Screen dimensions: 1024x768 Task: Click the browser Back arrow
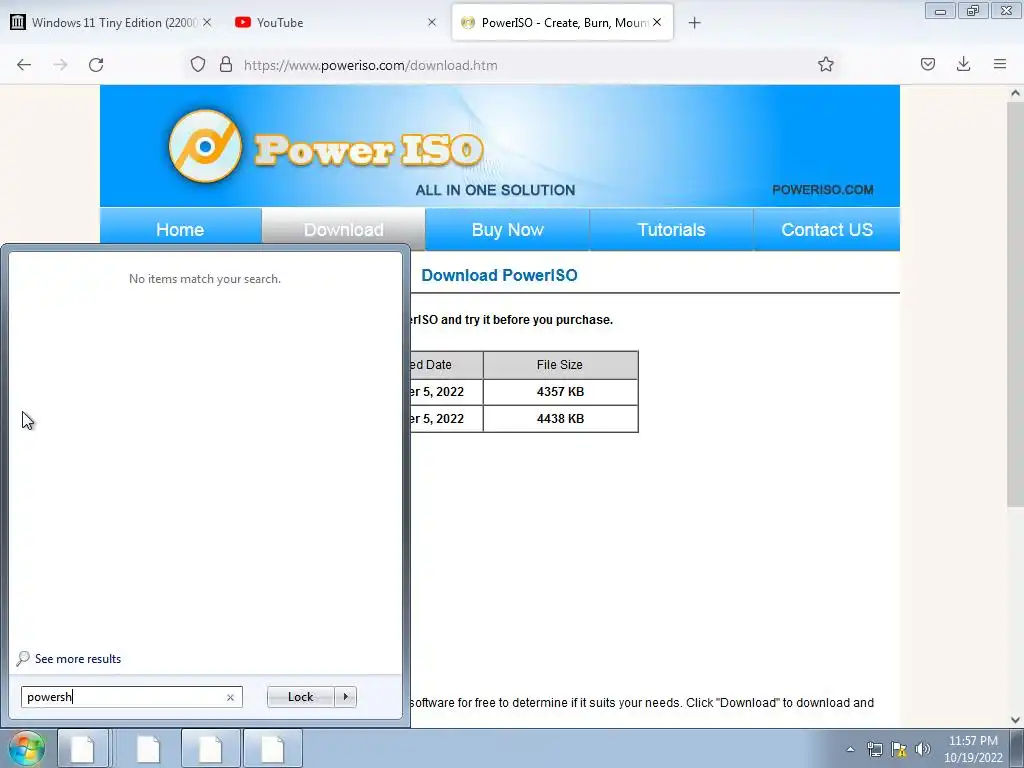pos(24,65)
